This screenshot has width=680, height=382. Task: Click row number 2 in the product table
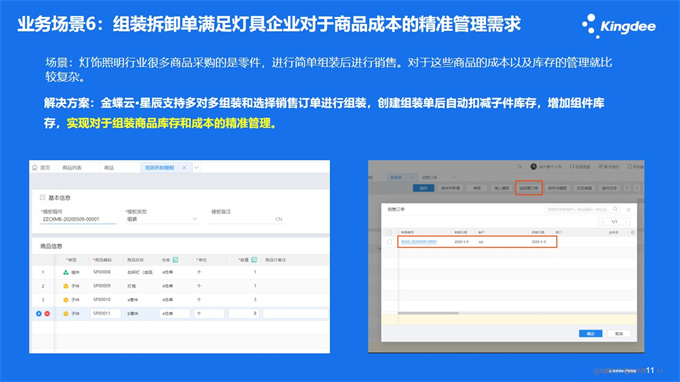tap(43, 286)
